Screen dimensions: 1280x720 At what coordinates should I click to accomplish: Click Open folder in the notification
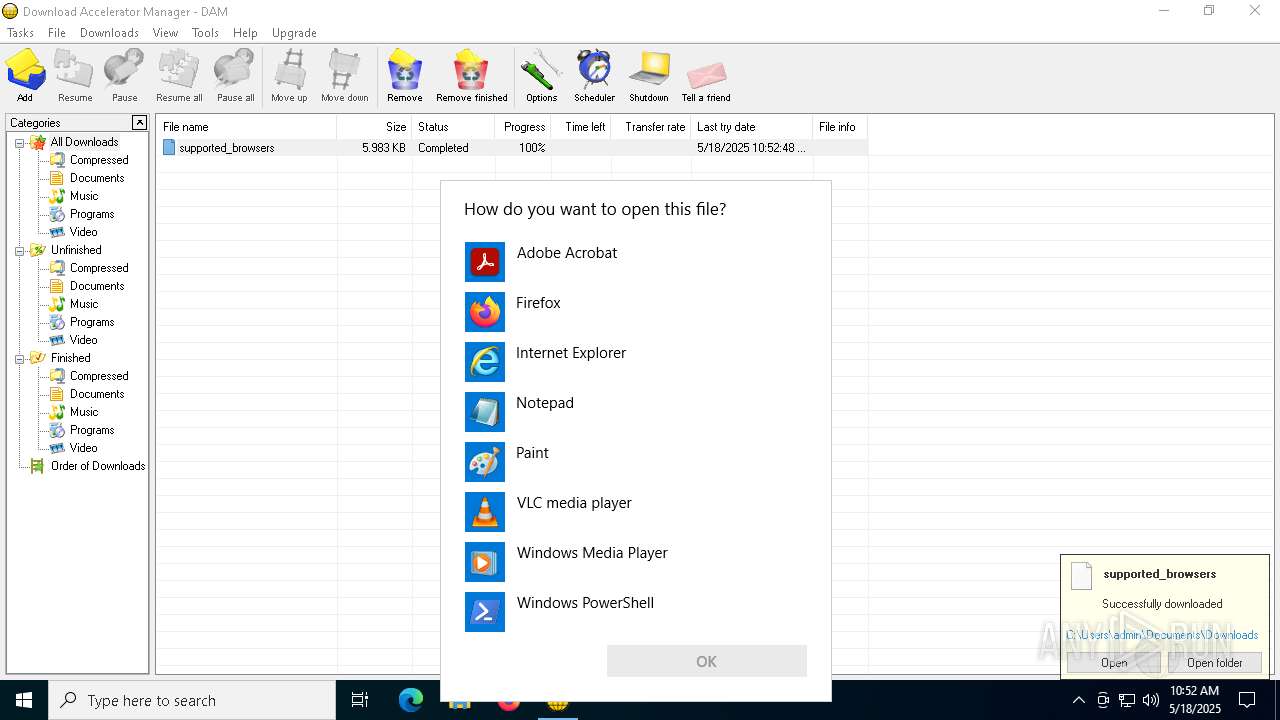[x=1214, y=662]
